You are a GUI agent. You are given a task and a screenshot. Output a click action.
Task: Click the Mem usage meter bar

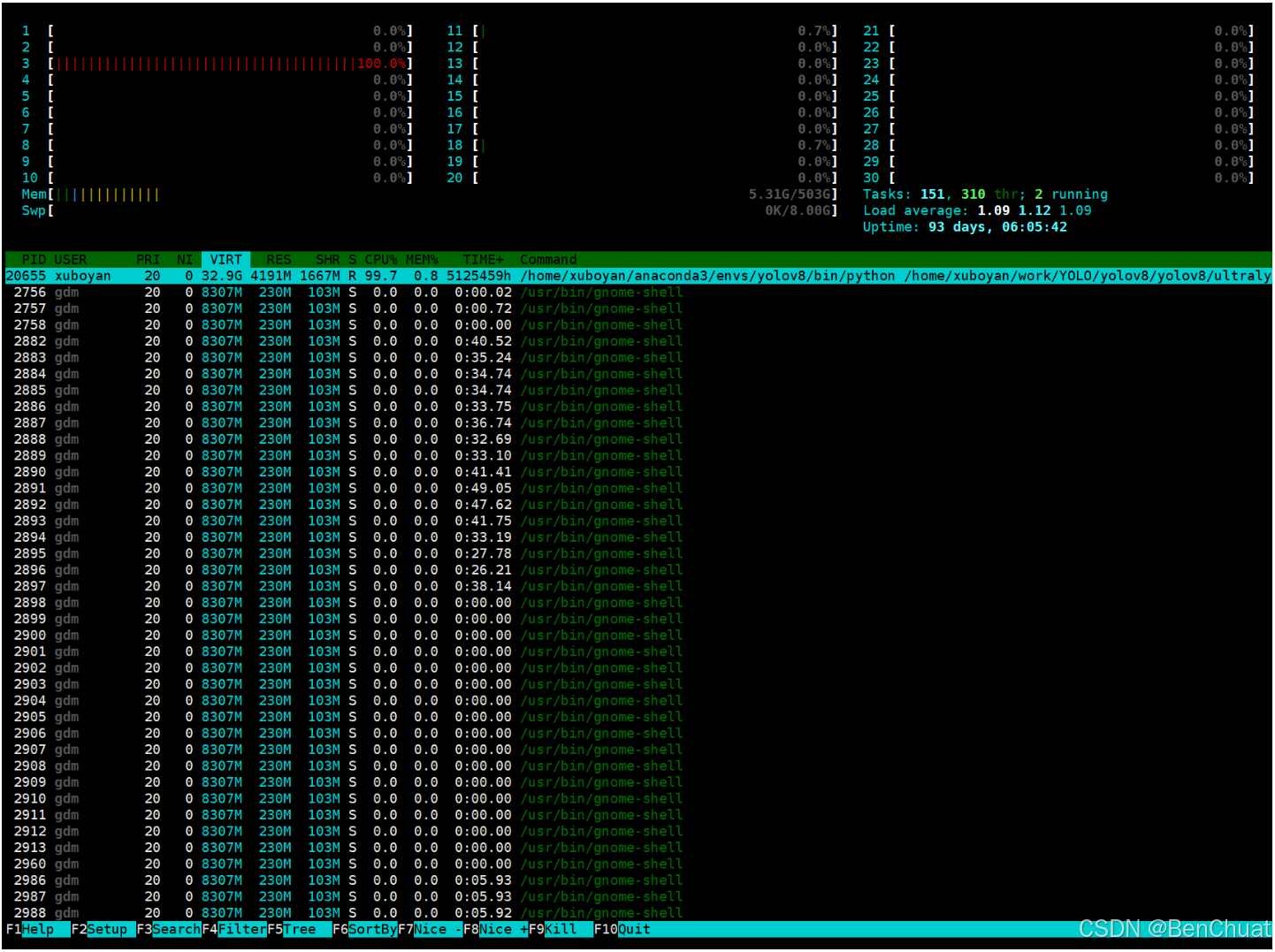coord(442,194)
